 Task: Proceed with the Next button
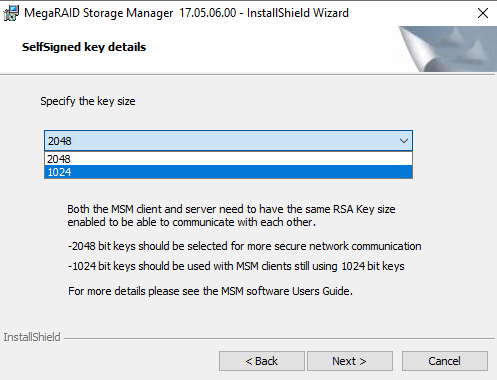350,361
